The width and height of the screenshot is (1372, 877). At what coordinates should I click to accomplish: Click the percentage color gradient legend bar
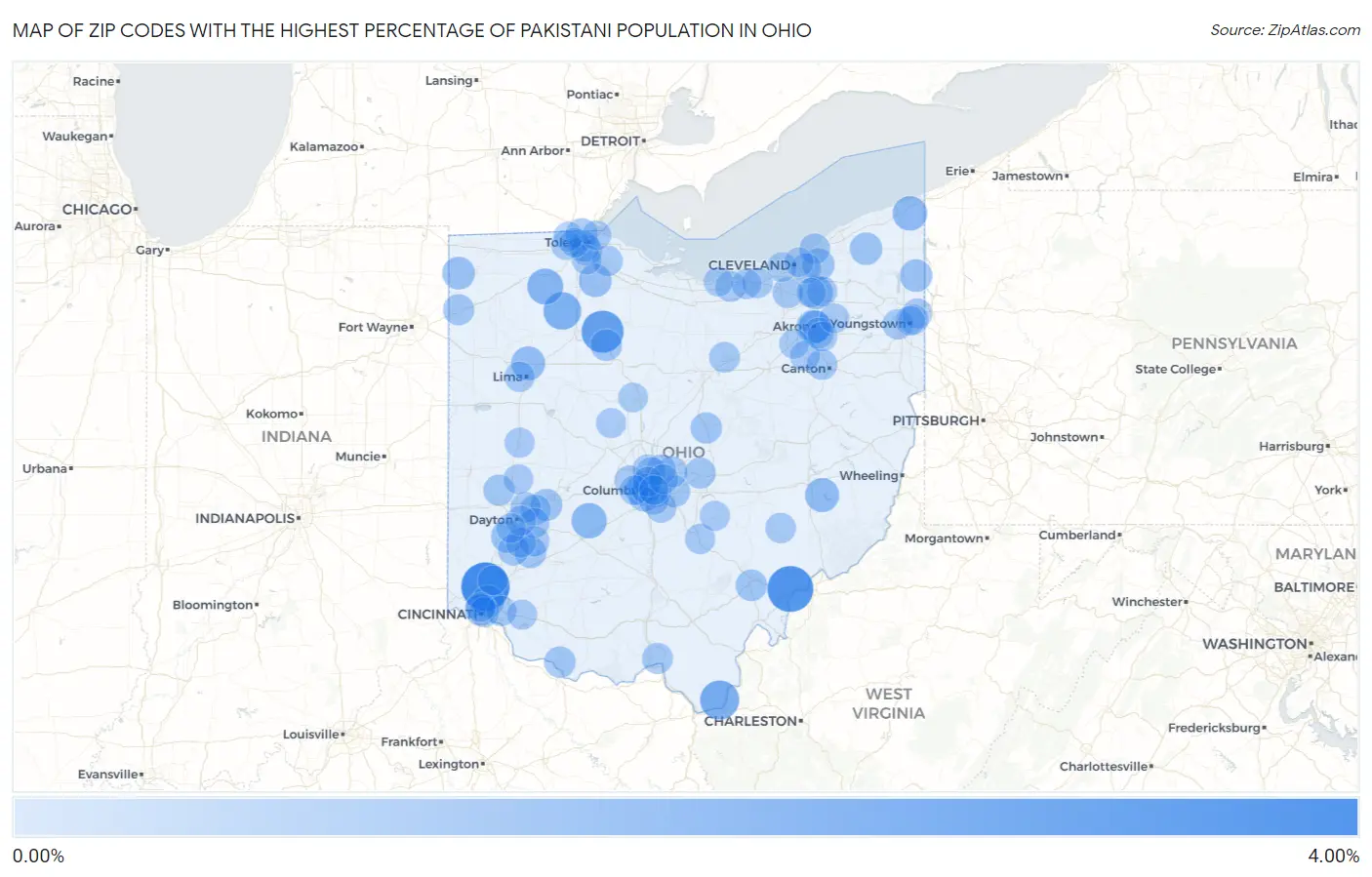685,817
